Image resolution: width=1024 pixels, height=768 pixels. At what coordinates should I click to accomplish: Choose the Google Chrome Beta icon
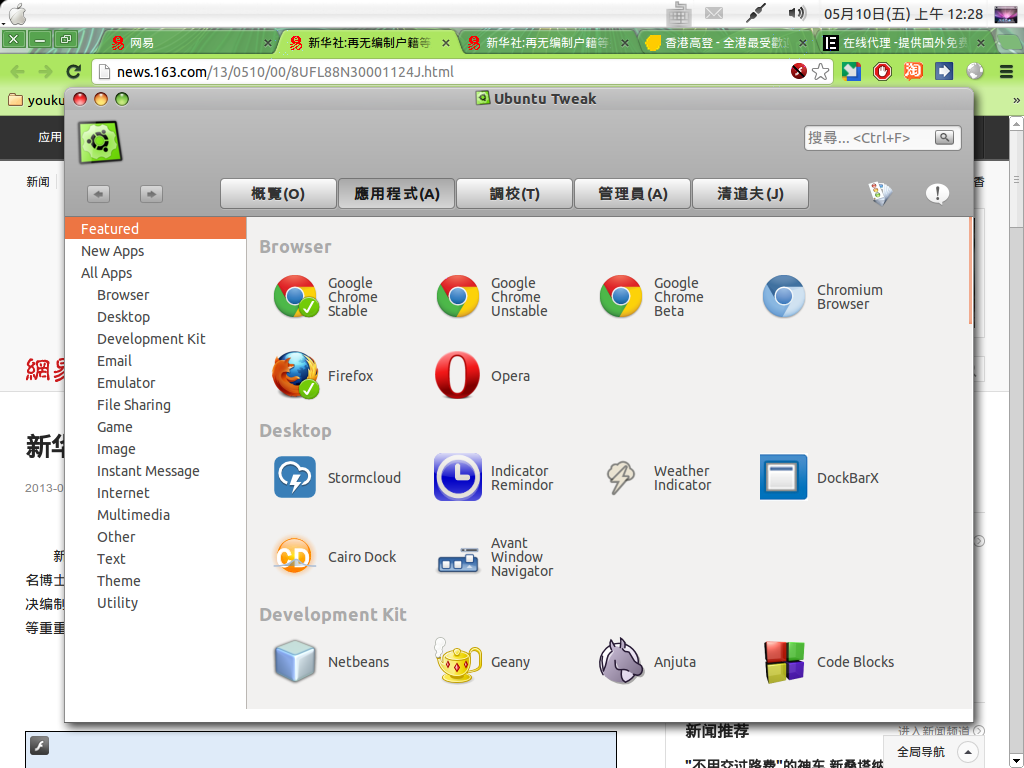[x=620, y=296]
